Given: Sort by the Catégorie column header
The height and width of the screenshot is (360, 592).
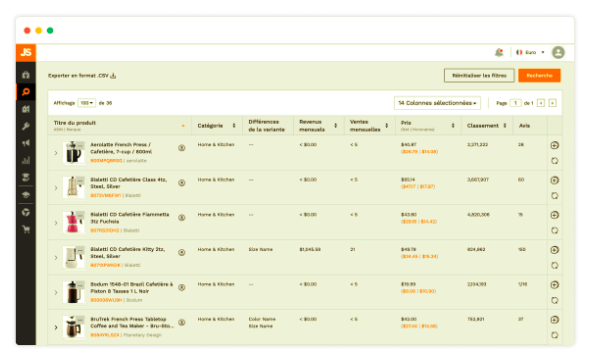Looking at the screenshot, I should (216, 126).
